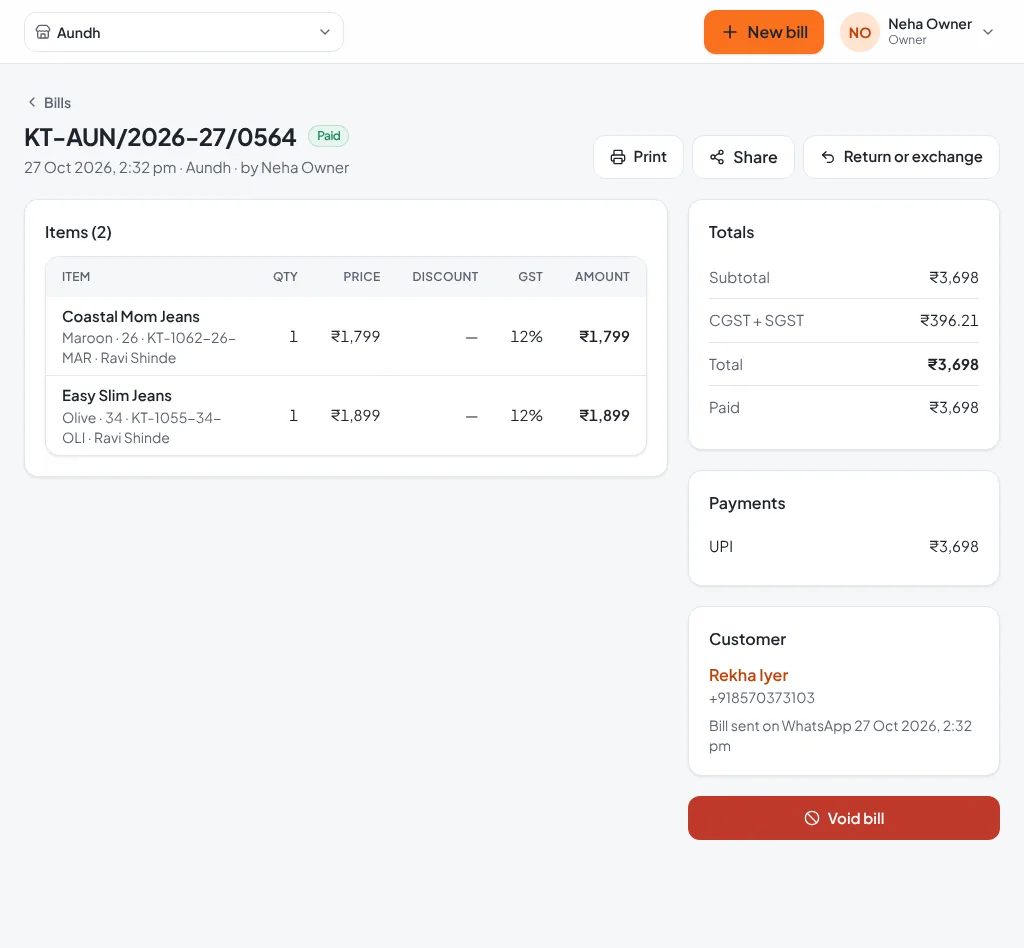Void bill with the red button

click(x=844, y=818)
